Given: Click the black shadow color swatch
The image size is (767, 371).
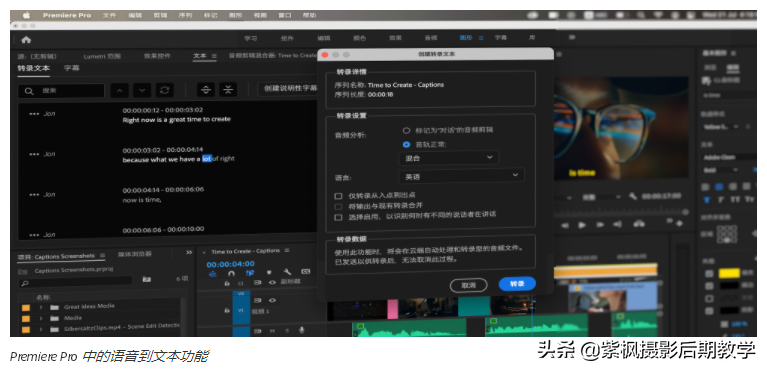Looking at the screenshot, I should [729, 310].
